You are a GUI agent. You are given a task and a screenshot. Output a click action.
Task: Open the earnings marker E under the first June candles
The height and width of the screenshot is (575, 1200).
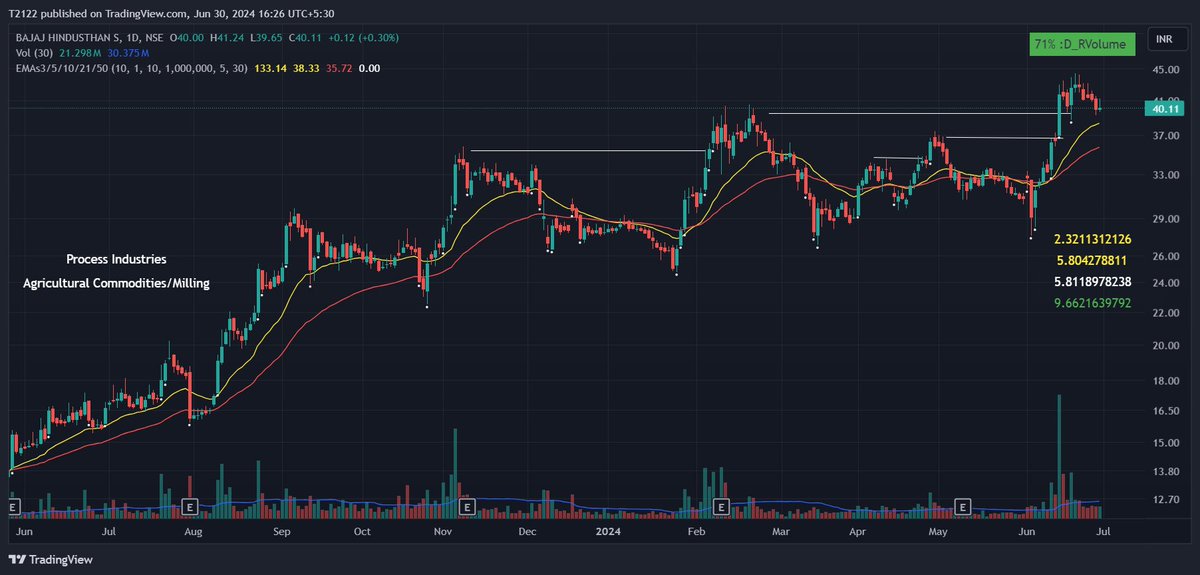13,508
